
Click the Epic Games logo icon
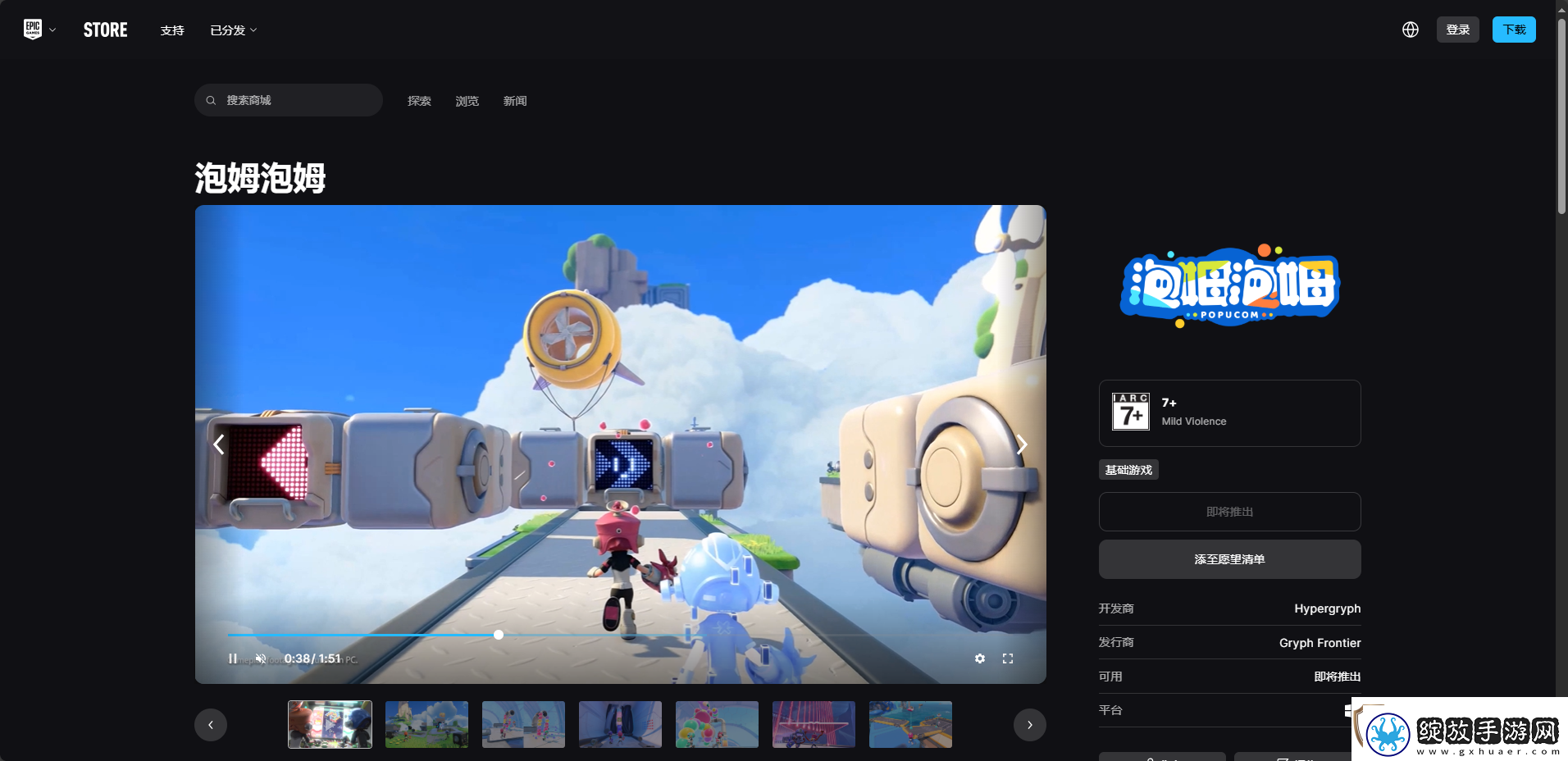33,30
